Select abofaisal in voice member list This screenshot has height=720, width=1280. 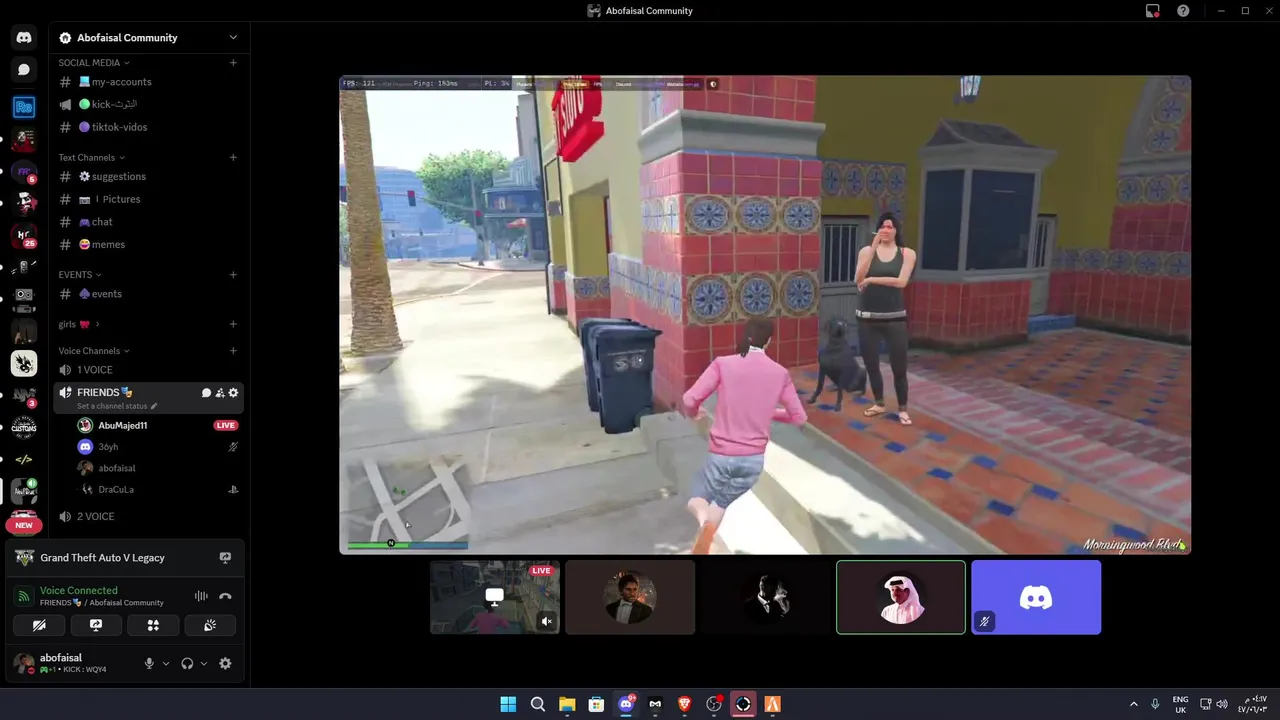[158, 468]
